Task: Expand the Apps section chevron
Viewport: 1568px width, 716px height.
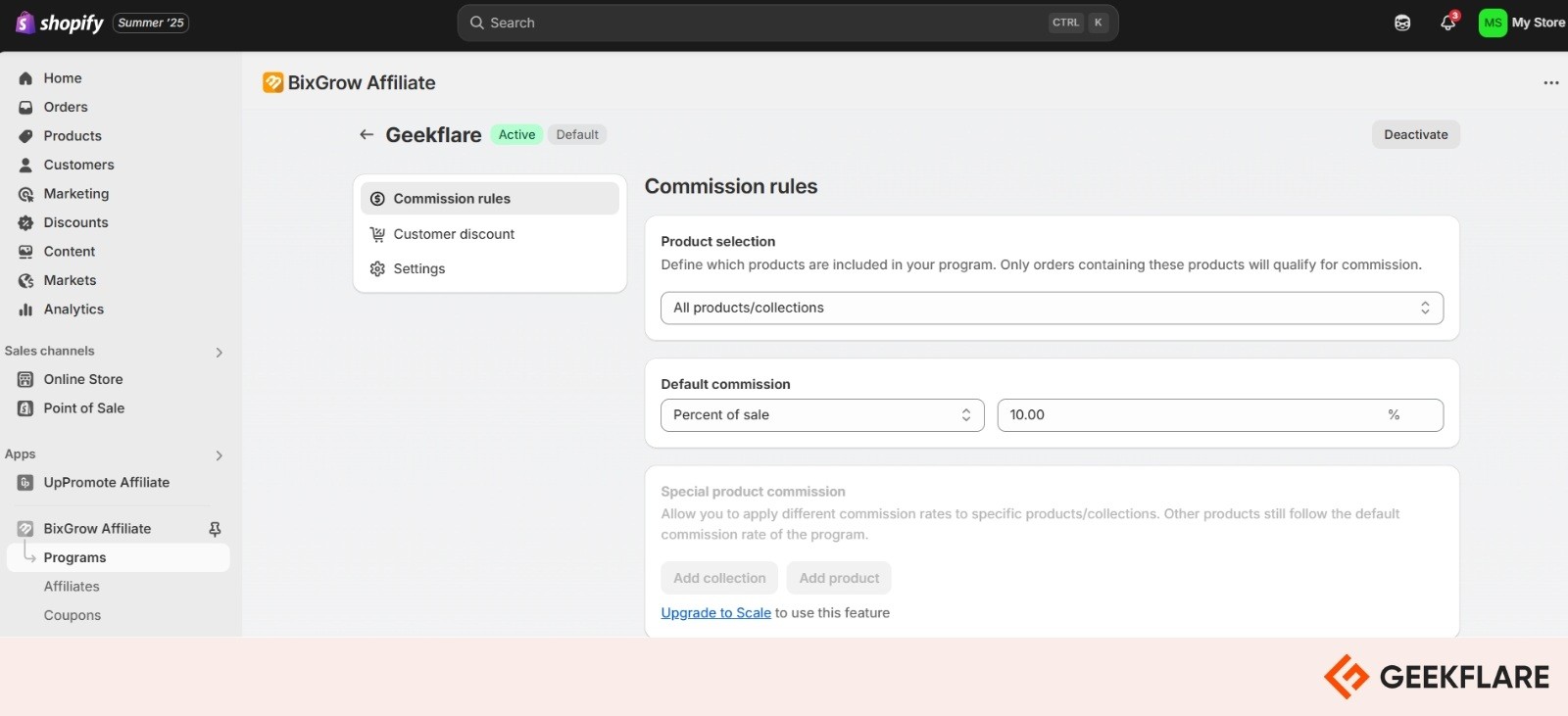Action: (x=219, y=455)
